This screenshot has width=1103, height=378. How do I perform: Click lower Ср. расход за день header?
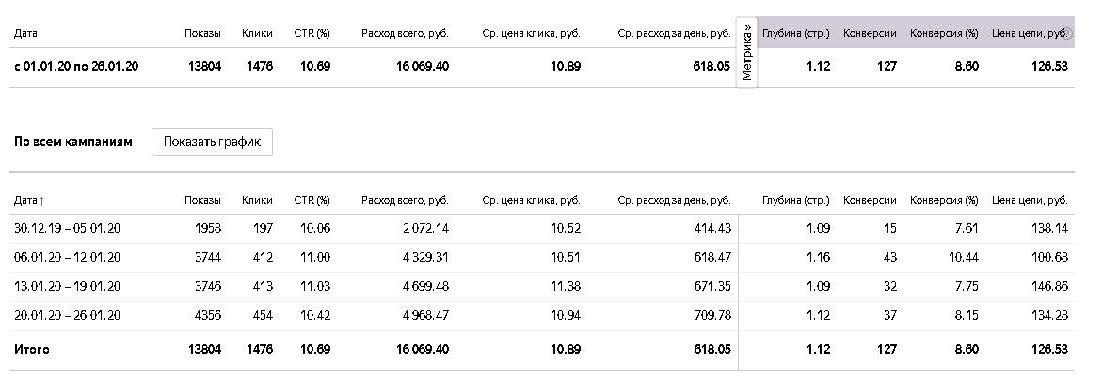674,201
